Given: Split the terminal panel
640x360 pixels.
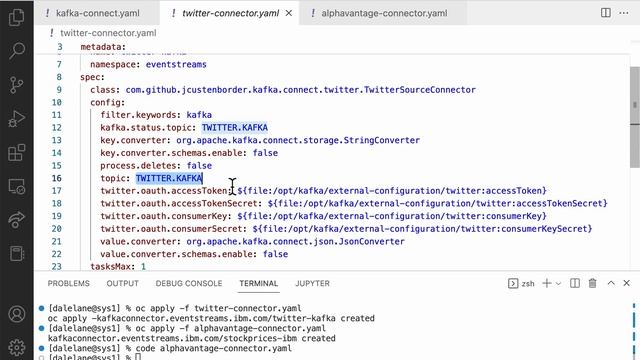Looking at the screenshot, I should 575,283.
